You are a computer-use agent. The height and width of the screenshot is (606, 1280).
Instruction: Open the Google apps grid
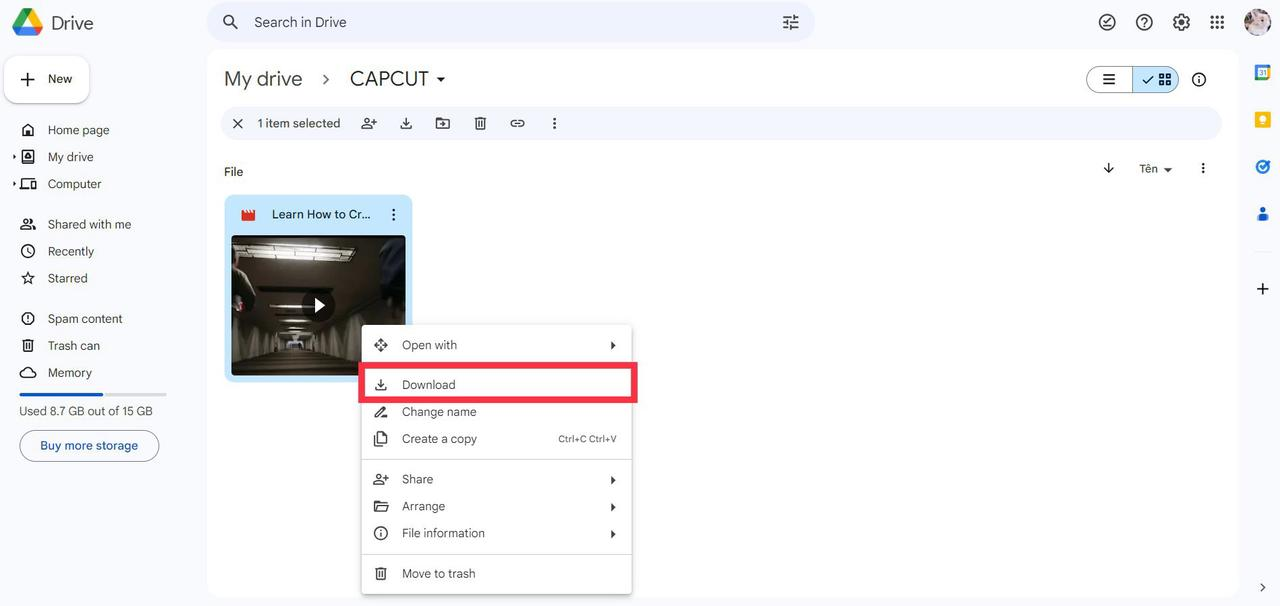[x=1217, y=22]
